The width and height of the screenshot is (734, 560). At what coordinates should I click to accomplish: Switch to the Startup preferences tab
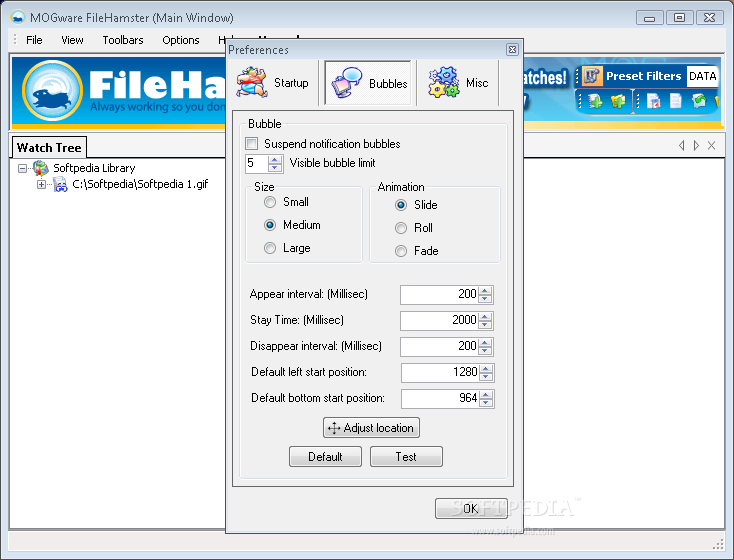click(273, 83)
